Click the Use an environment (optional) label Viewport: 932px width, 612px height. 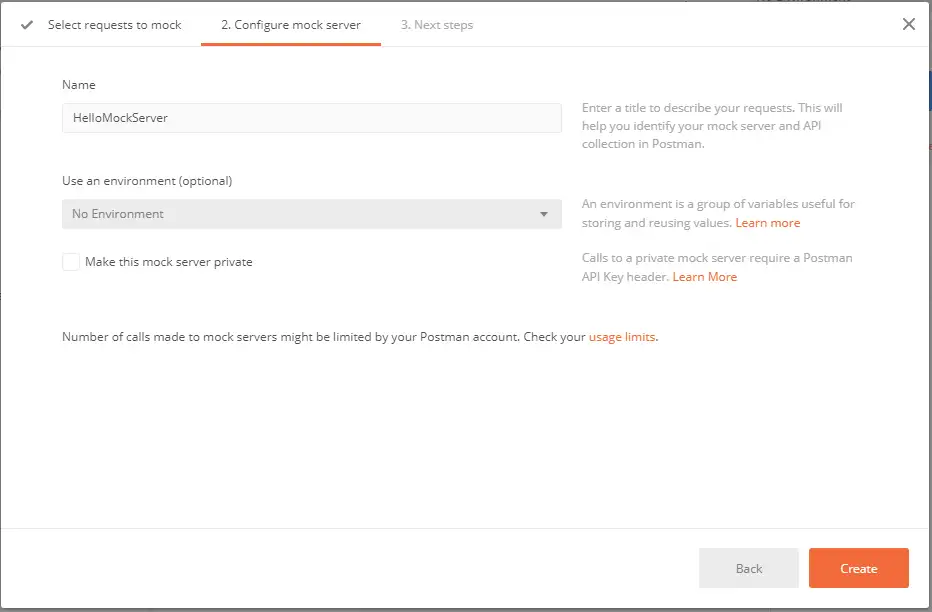coord(147,181)
